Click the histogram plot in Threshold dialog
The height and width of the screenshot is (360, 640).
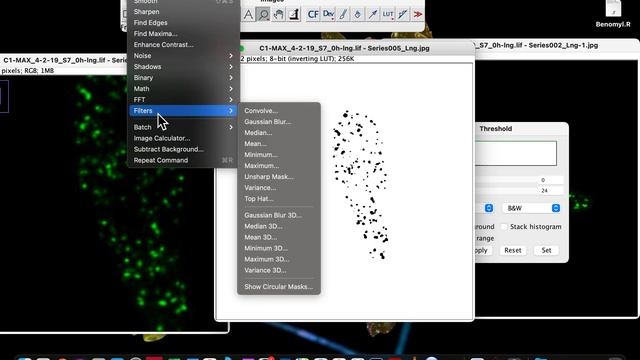[x=516, y=153]
